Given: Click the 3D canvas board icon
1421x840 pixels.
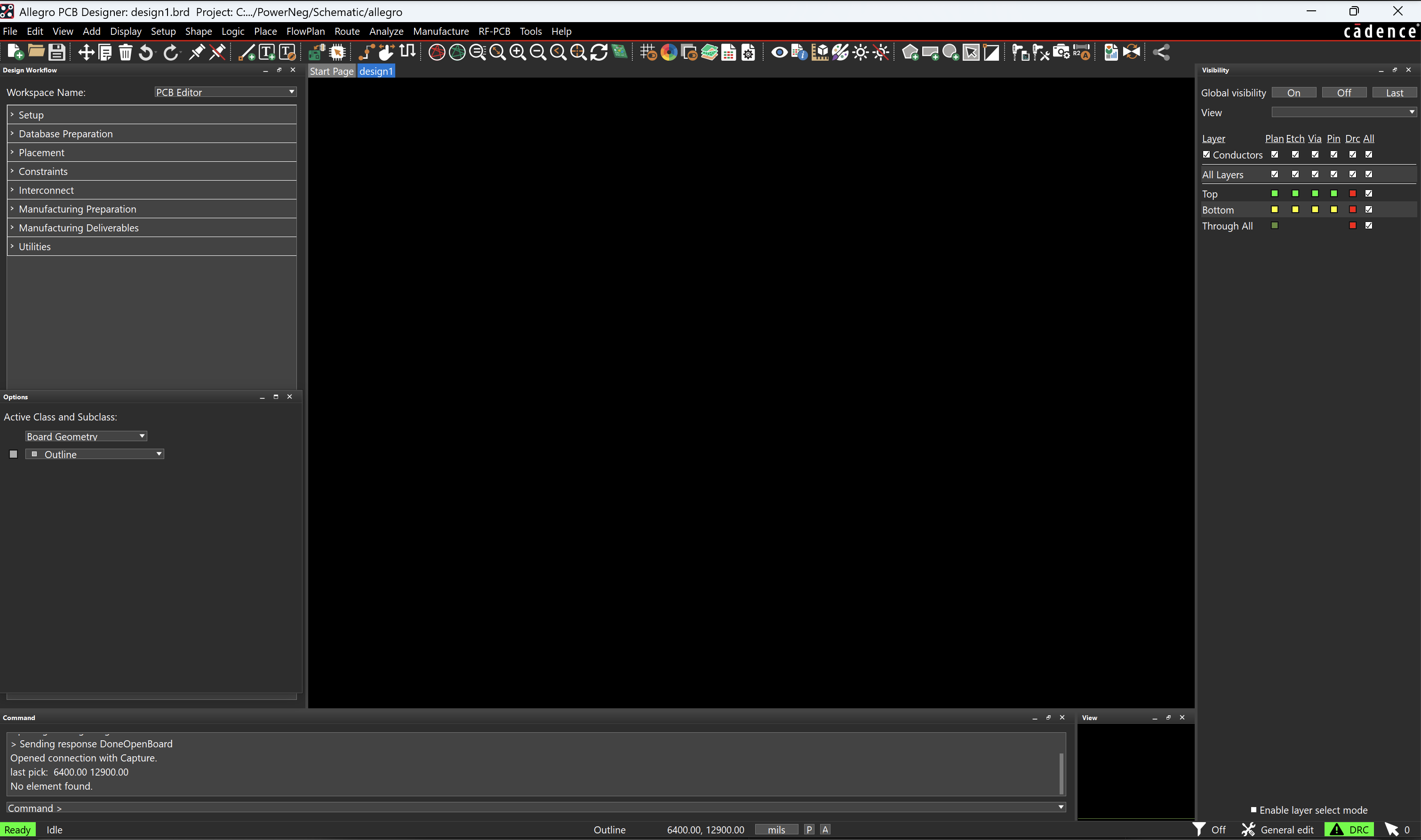Looking at the screenshot, I should (620, 52).
